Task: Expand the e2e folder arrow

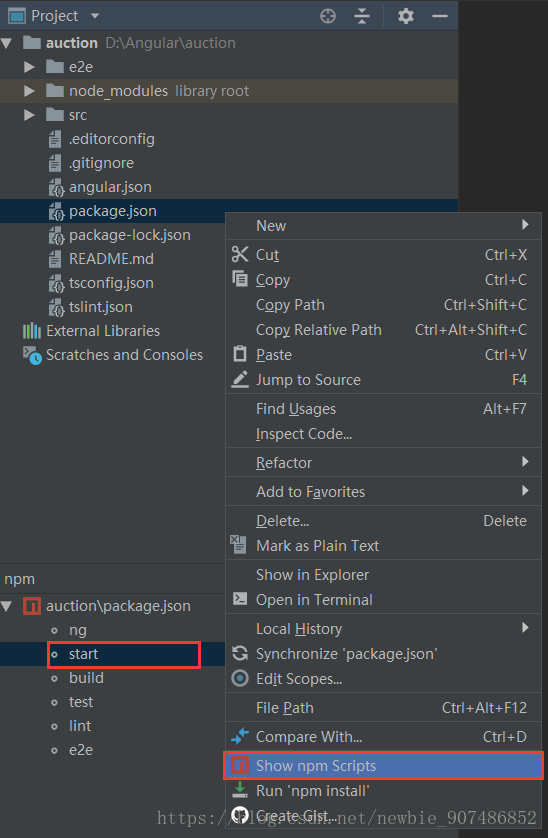Action: point(29,67)
